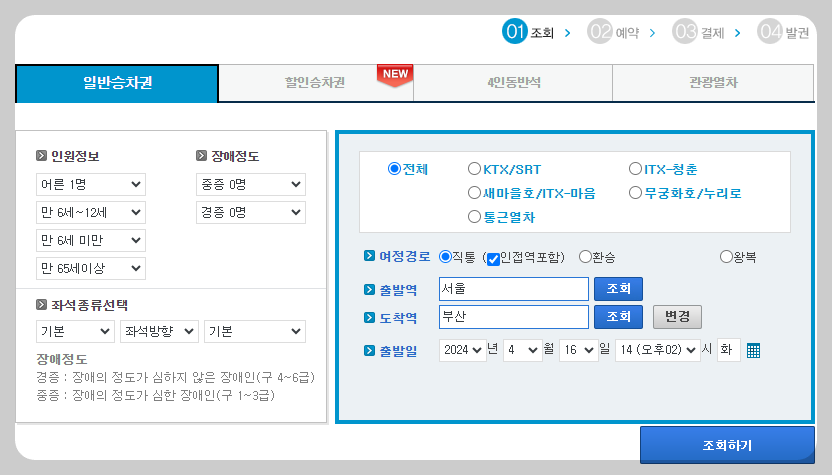The height and width of the screenshot is (475, 832).
Task: Click the weekday field showing 화
Action: click(x=729, y=350)
